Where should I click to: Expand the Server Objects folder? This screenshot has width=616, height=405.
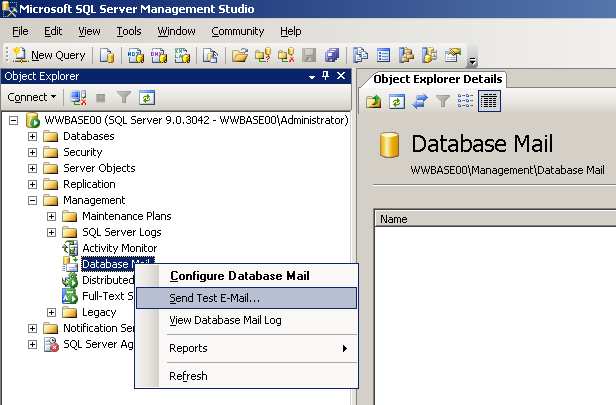32,169
